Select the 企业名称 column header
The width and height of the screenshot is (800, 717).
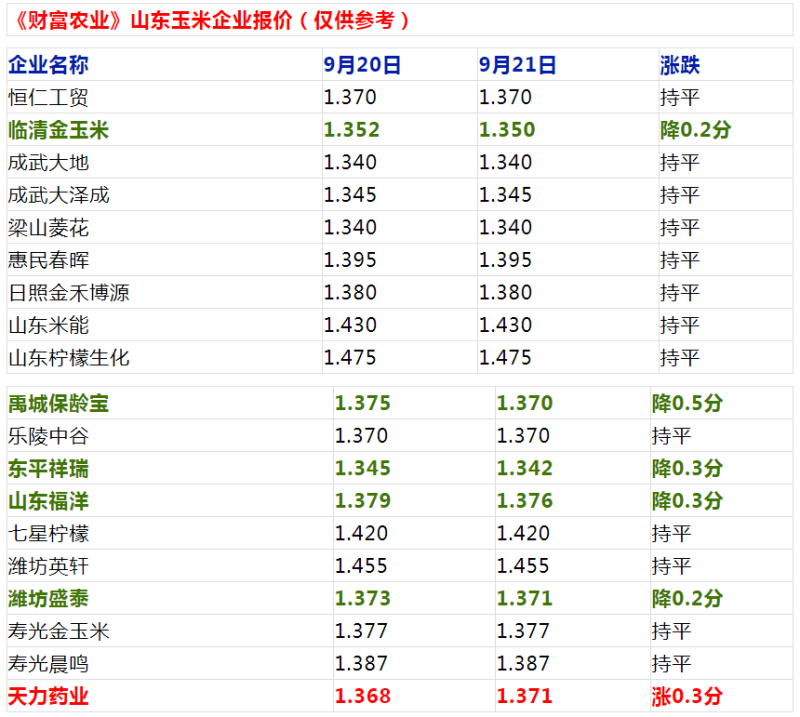pos(48,65)
